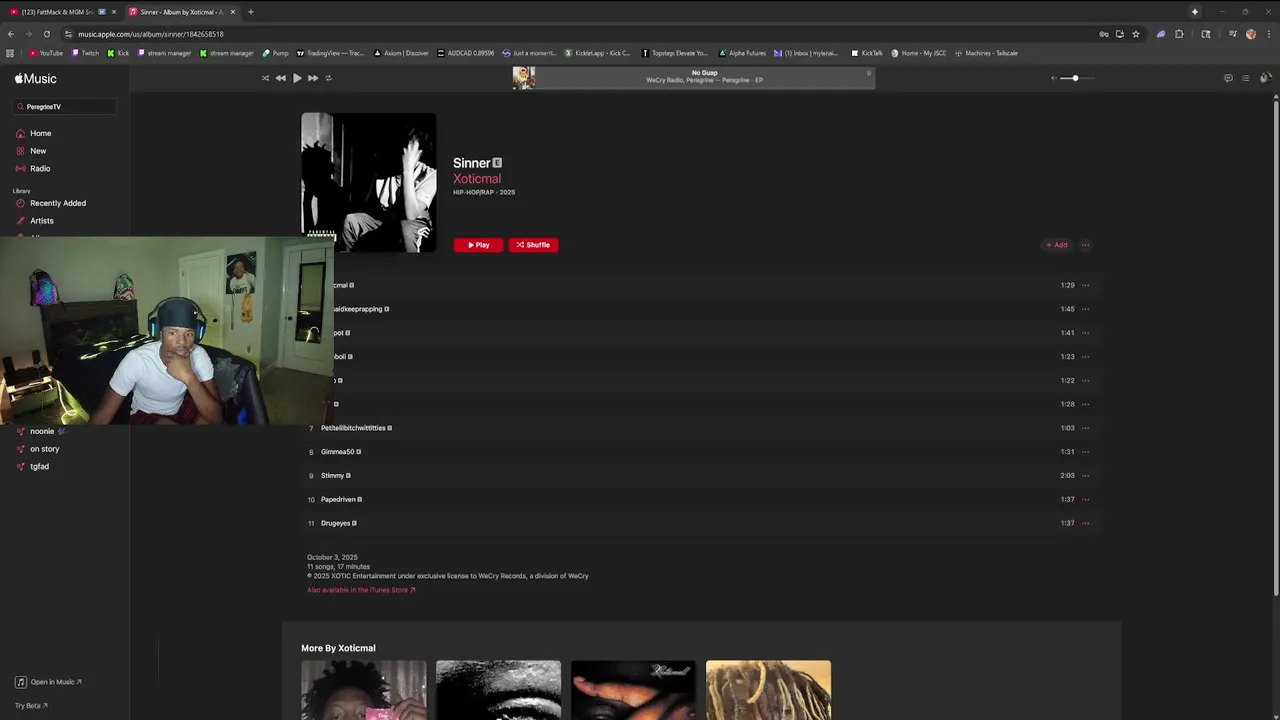Open Artists library section
This screenshot has height=720, width=1280.
pyautogui.click(x=42, y=220)
